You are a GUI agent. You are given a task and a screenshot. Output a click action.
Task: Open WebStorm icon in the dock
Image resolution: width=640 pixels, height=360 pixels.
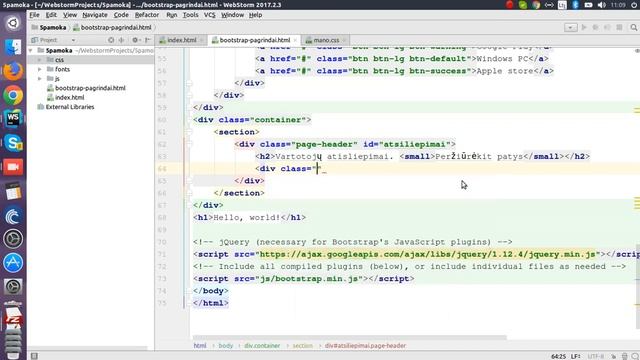coord(13,119)
